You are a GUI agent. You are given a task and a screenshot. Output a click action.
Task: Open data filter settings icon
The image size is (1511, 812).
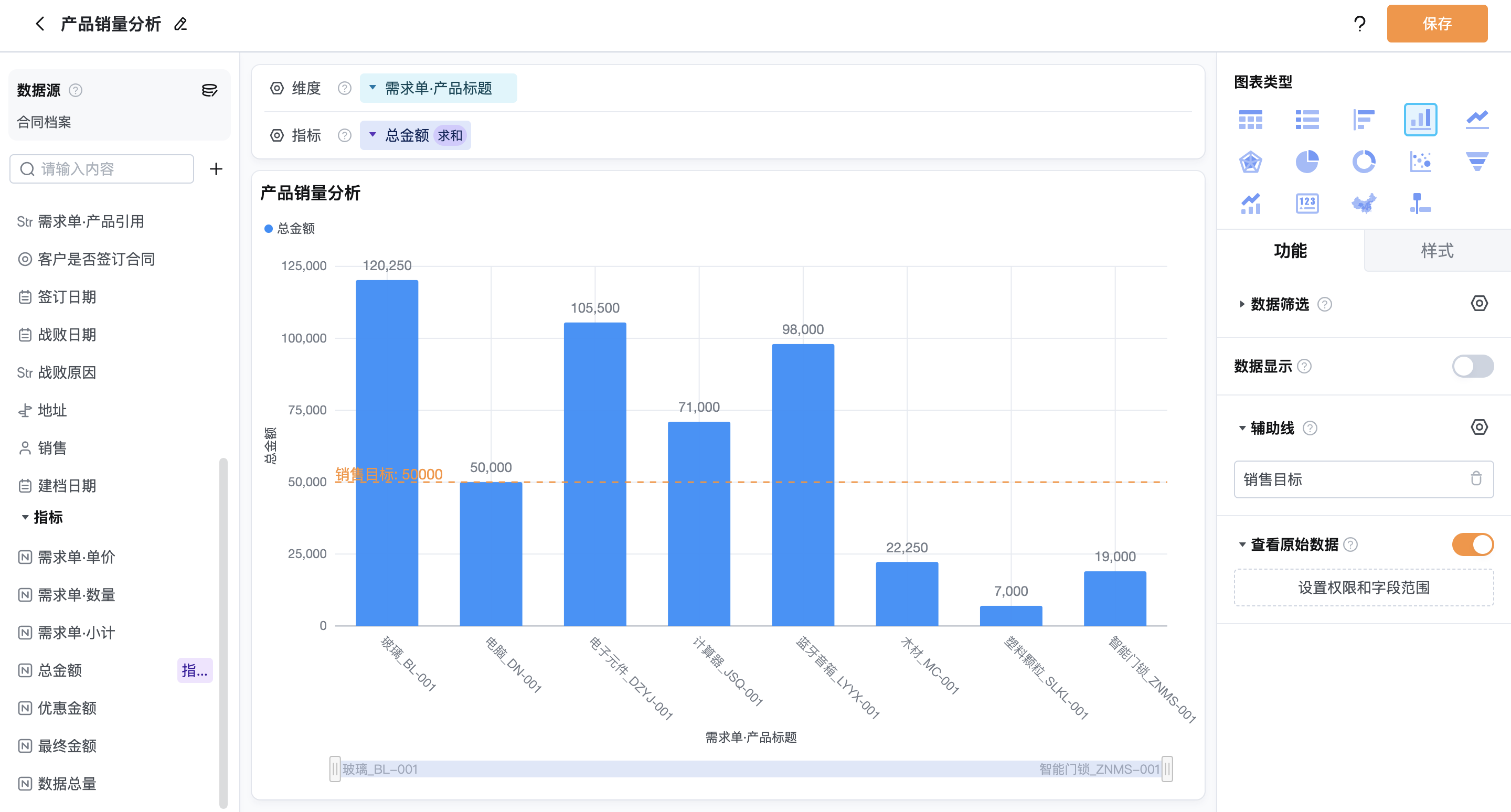pos(1479,304)
